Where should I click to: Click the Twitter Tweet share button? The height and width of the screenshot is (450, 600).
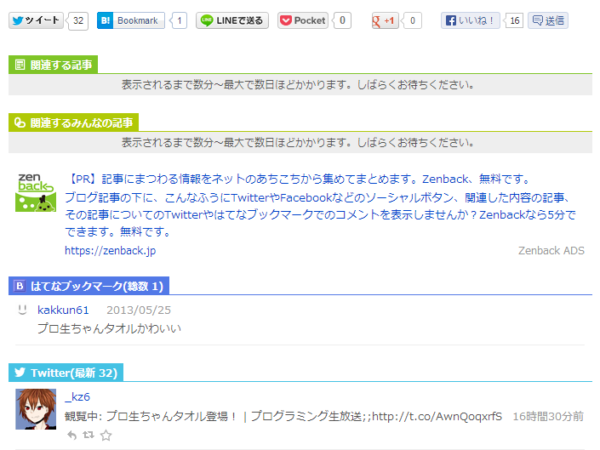35,20
